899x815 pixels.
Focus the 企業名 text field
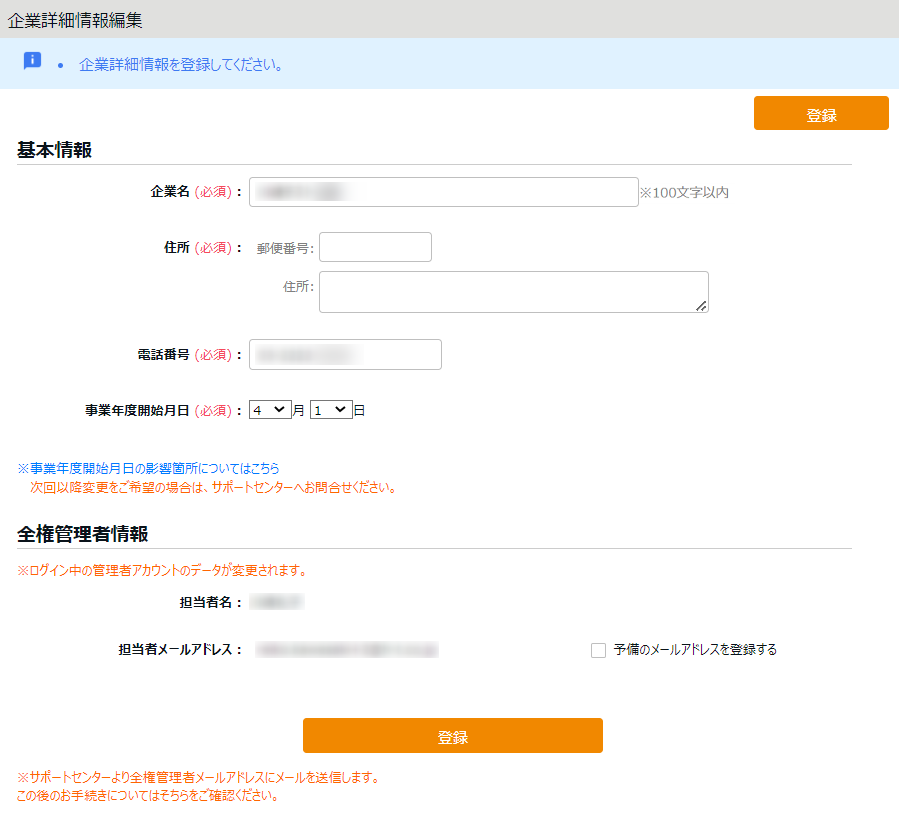[443, 192]
